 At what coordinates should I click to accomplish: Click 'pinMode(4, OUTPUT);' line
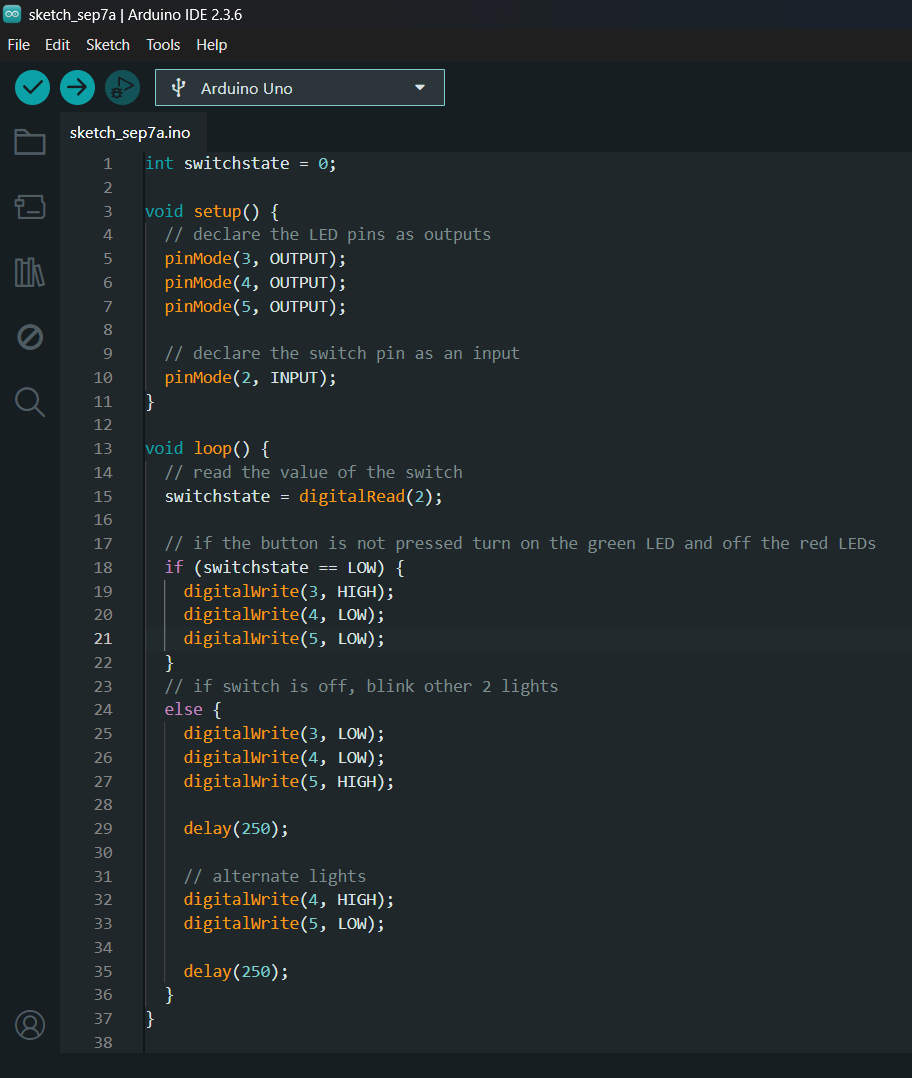pos(255,283)
